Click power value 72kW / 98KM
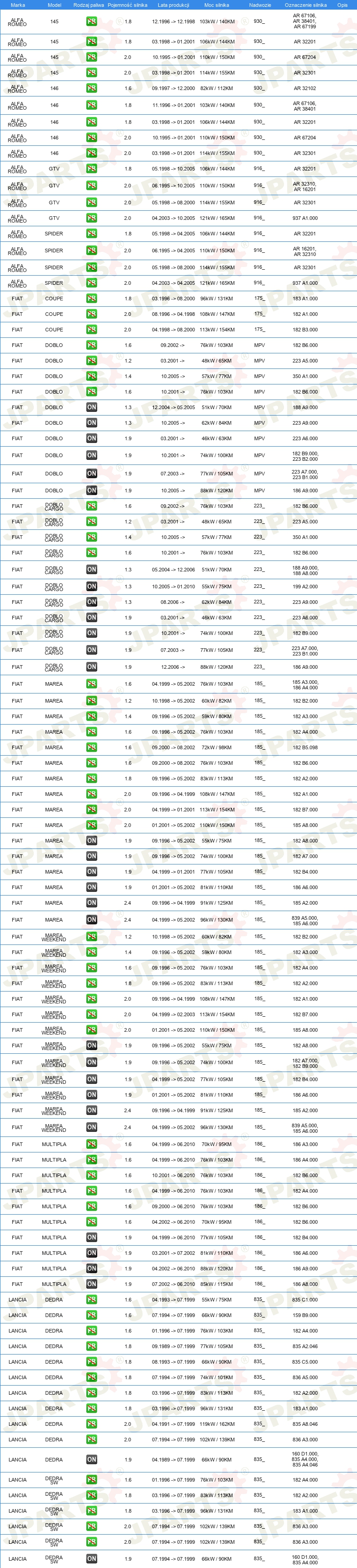This screenshot has height=1568, width=357. (x=217, y=747)
